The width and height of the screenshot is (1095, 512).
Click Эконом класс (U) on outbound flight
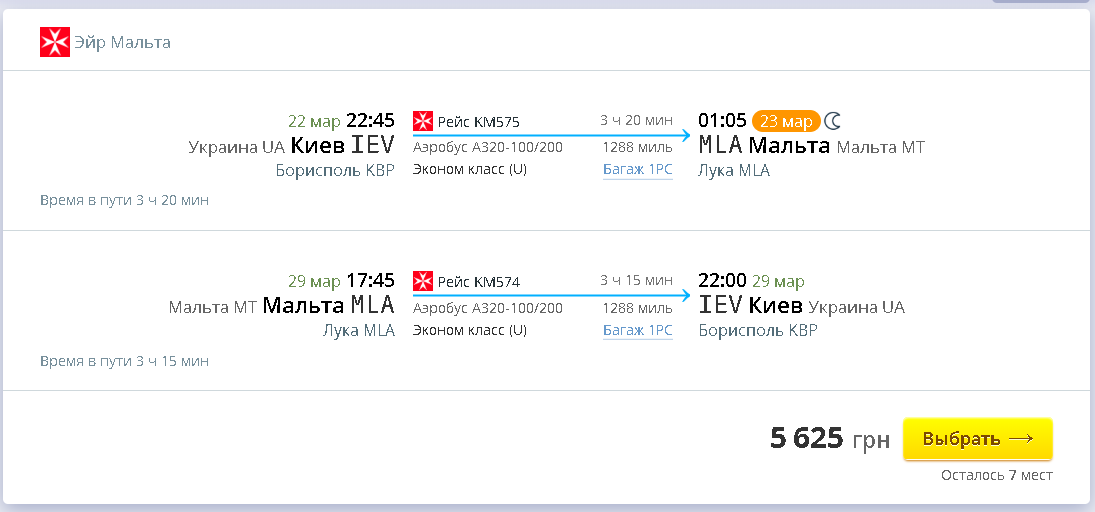click(469, 169)
